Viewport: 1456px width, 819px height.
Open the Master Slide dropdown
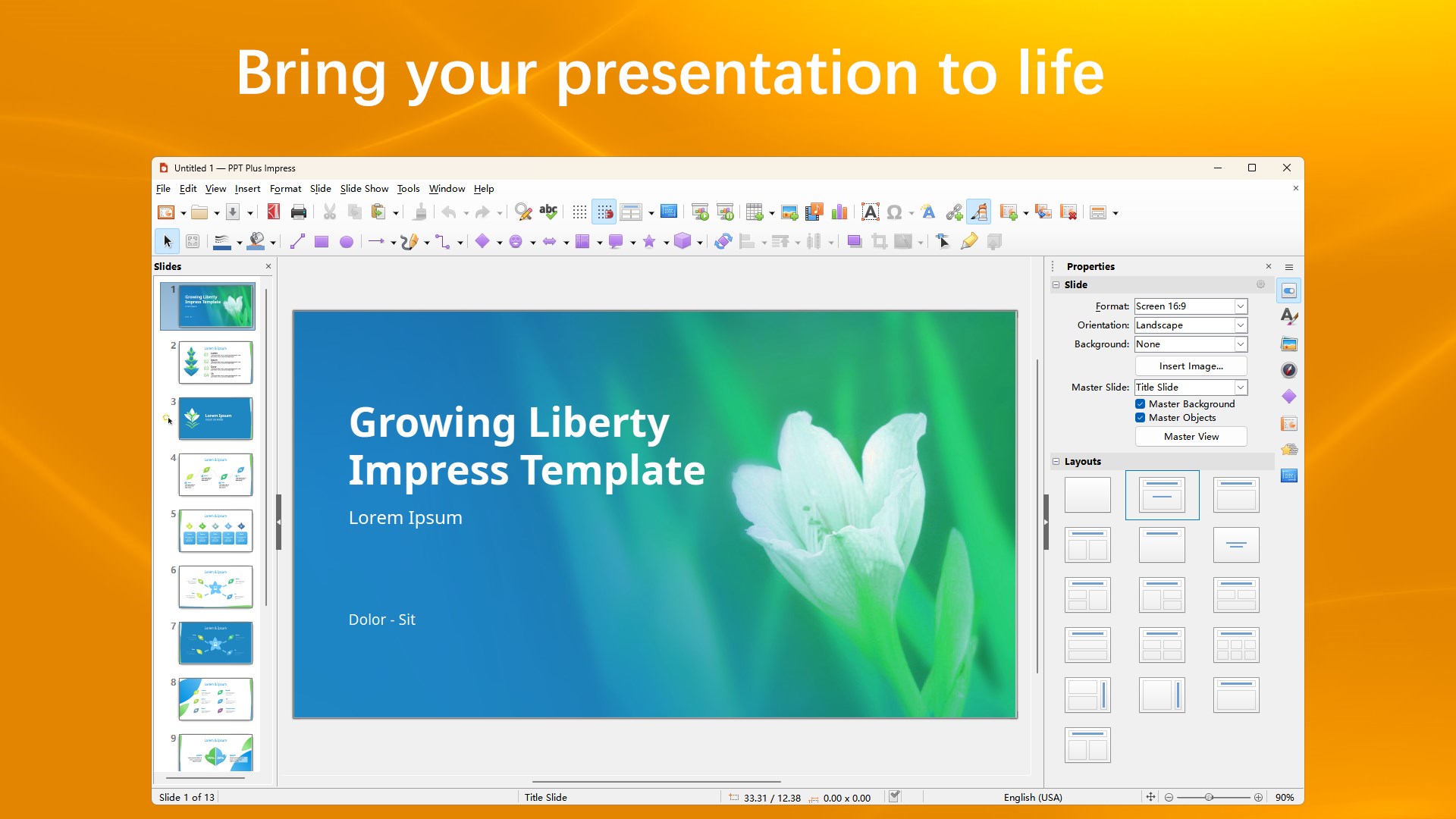click(x=1241, y=388)
